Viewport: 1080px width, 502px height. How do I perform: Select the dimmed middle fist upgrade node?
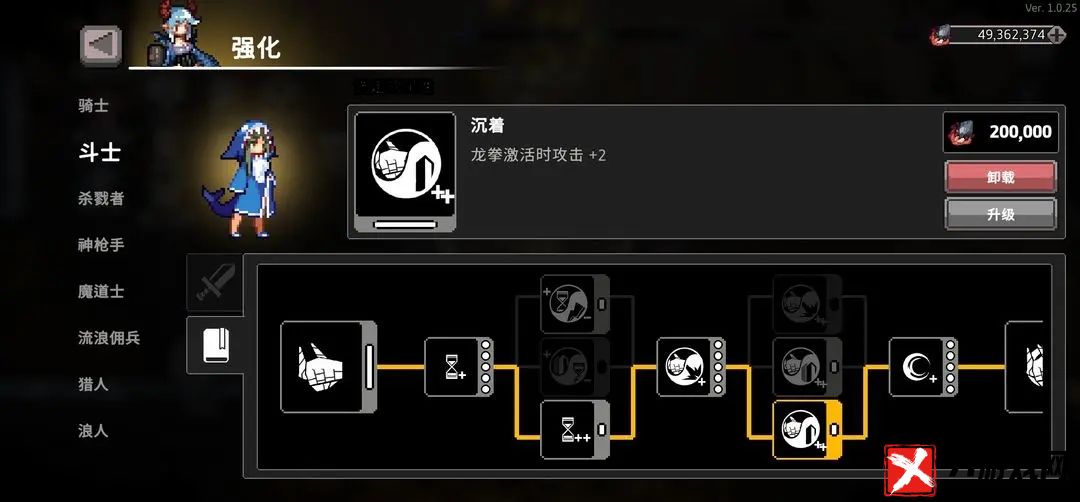808,367
